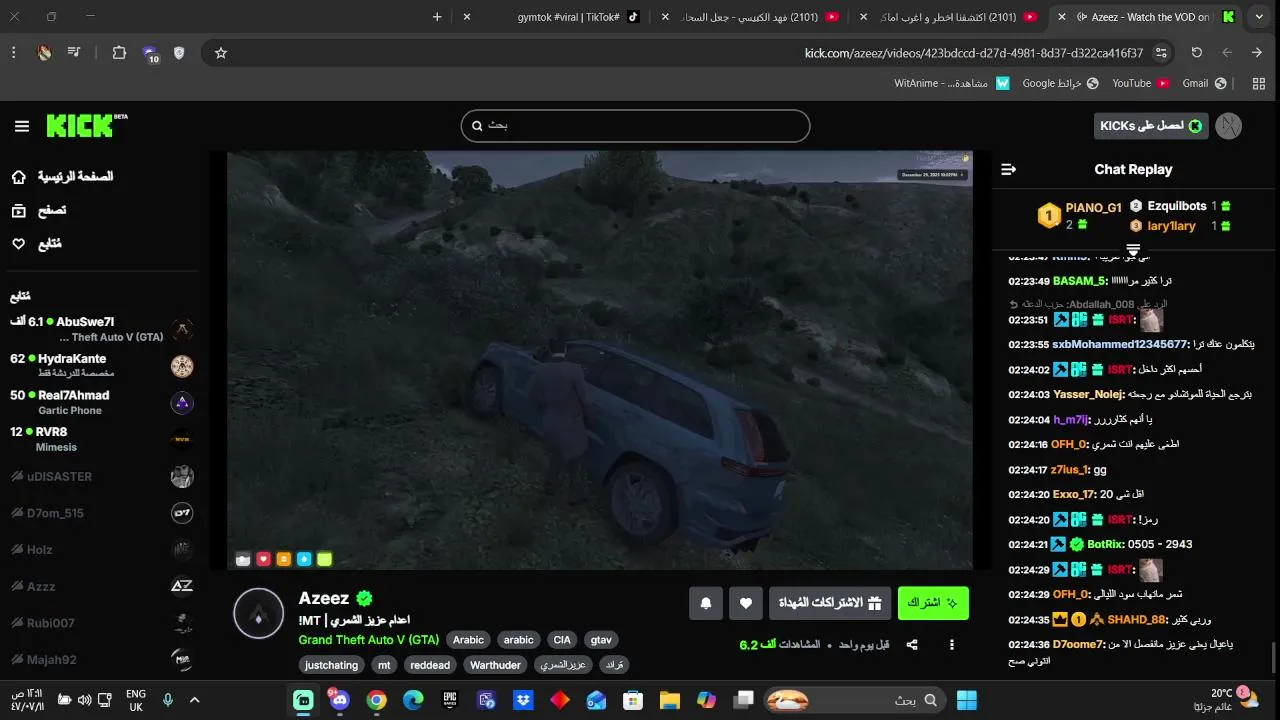
Task: Click the Windows Start button
Action: pyautogui.click(x=966, y=700)
